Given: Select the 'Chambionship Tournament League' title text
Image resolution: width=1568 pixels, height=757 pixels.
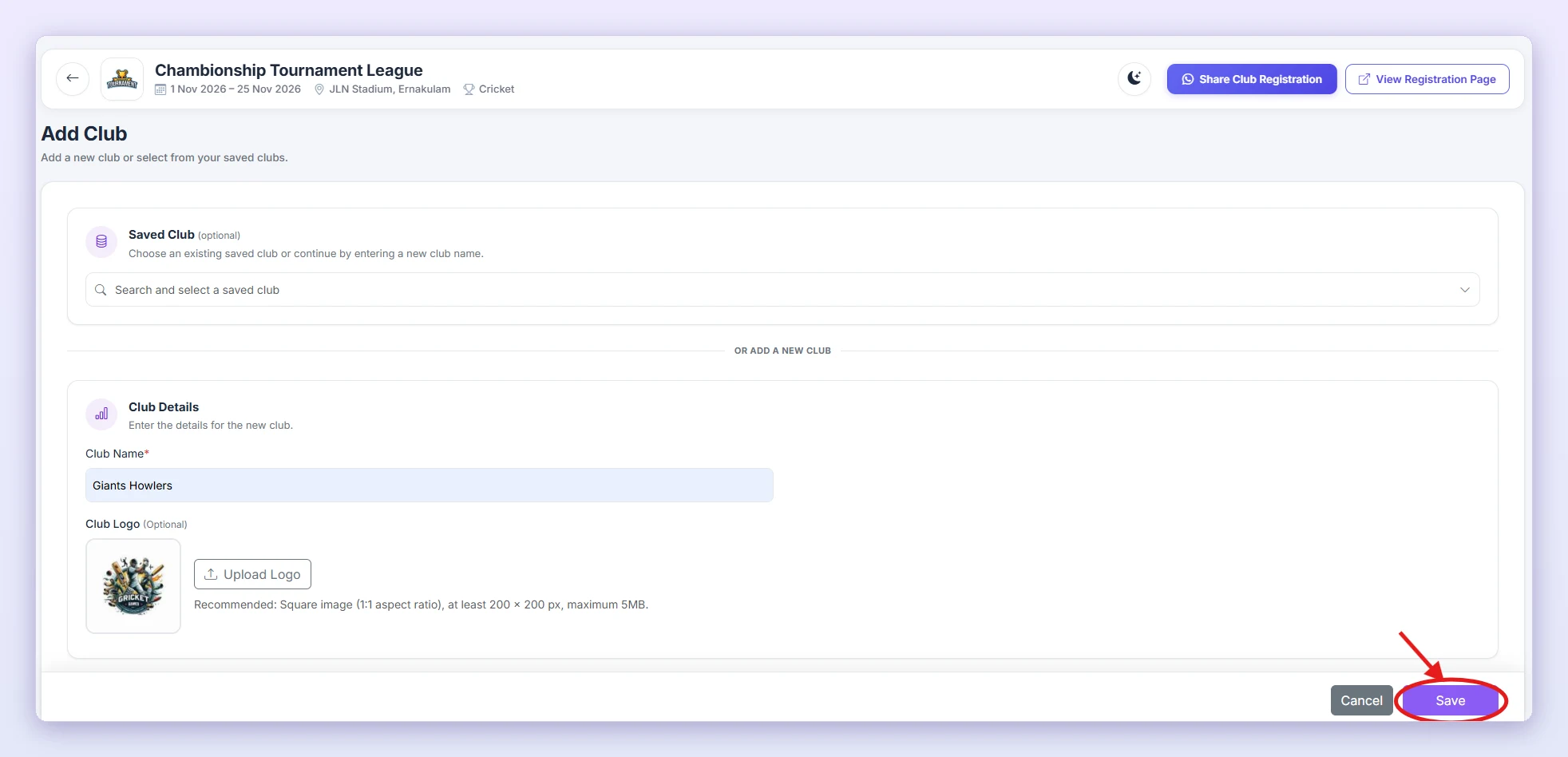Looking at the screenshot, I should point(289,70).
